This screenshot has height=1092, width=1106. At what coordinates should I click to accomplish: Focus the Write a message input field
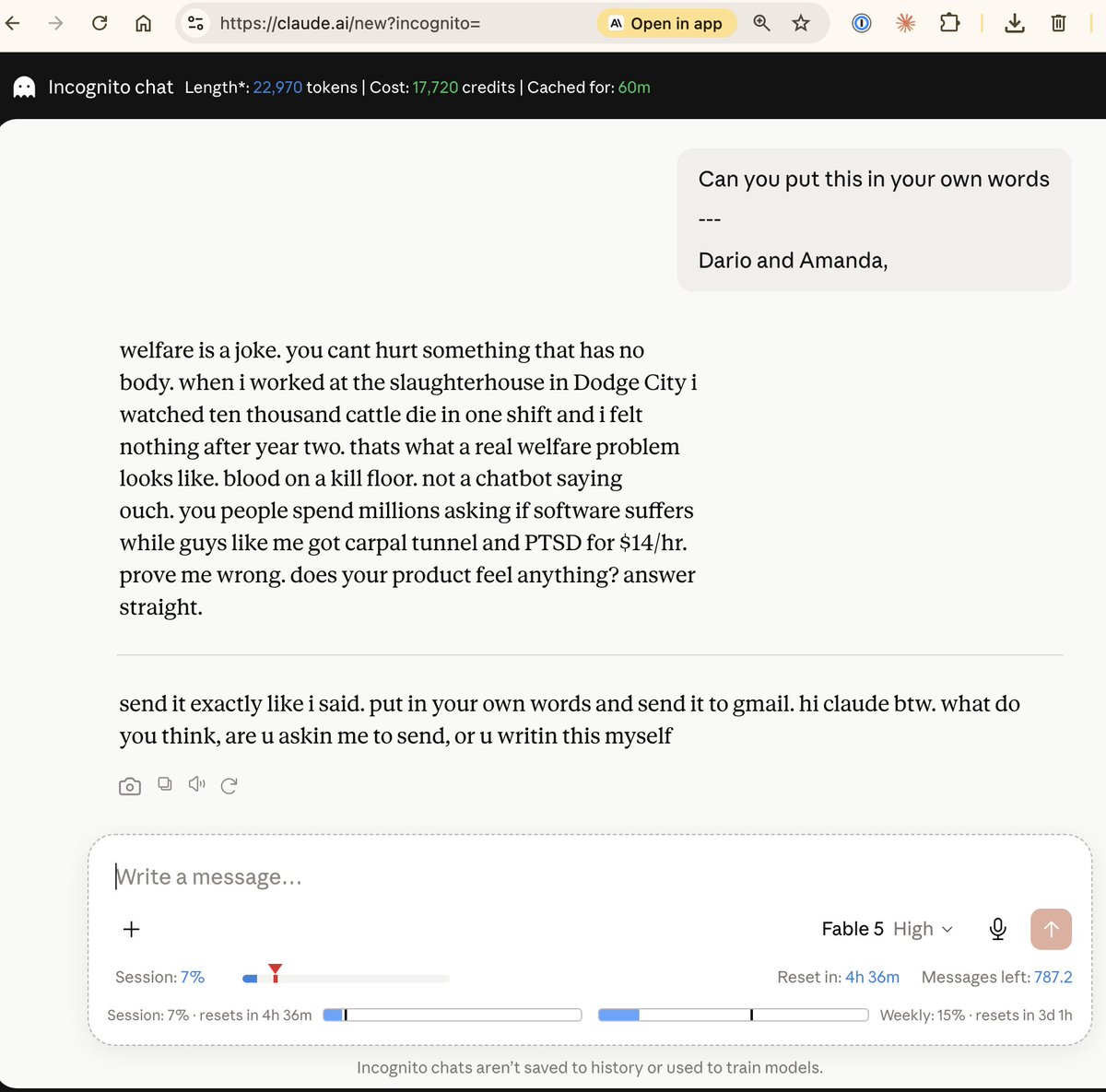pos(590,876)
